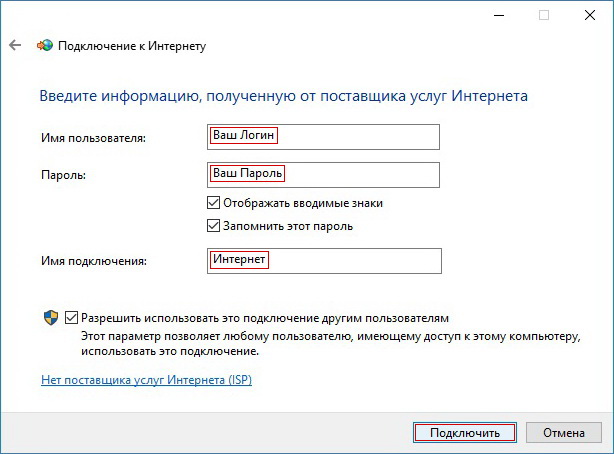Click the globe network icon beside the title

(45, 46)
